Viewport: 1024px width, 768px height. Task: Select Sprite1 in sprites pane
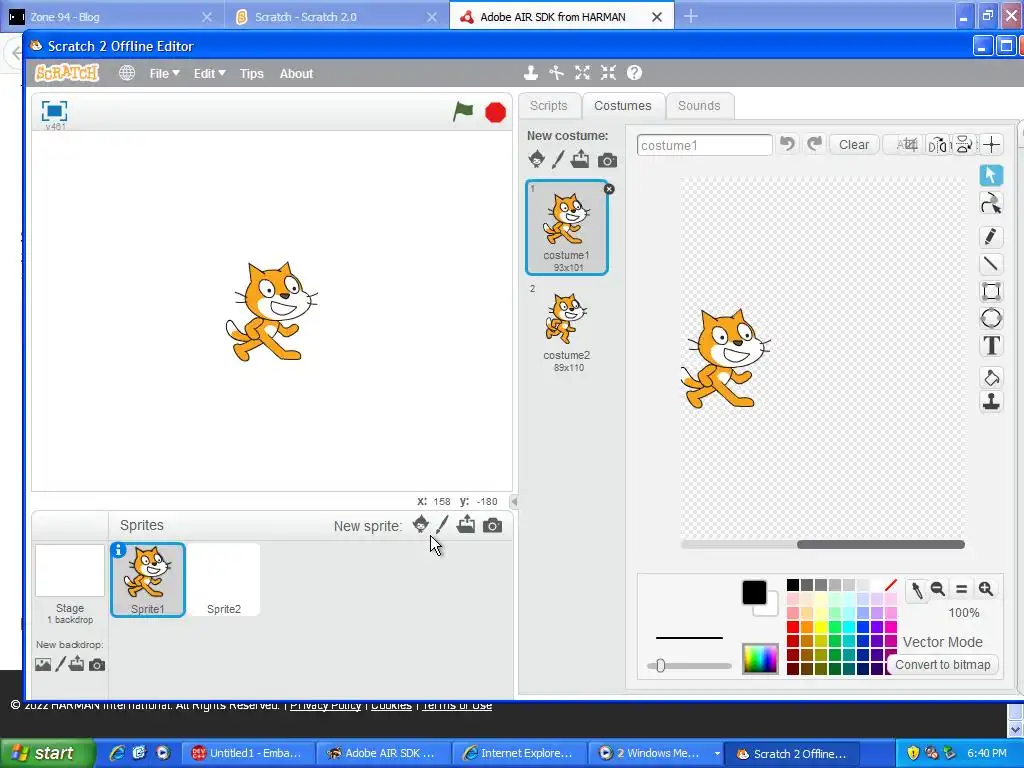pos(148,580)
